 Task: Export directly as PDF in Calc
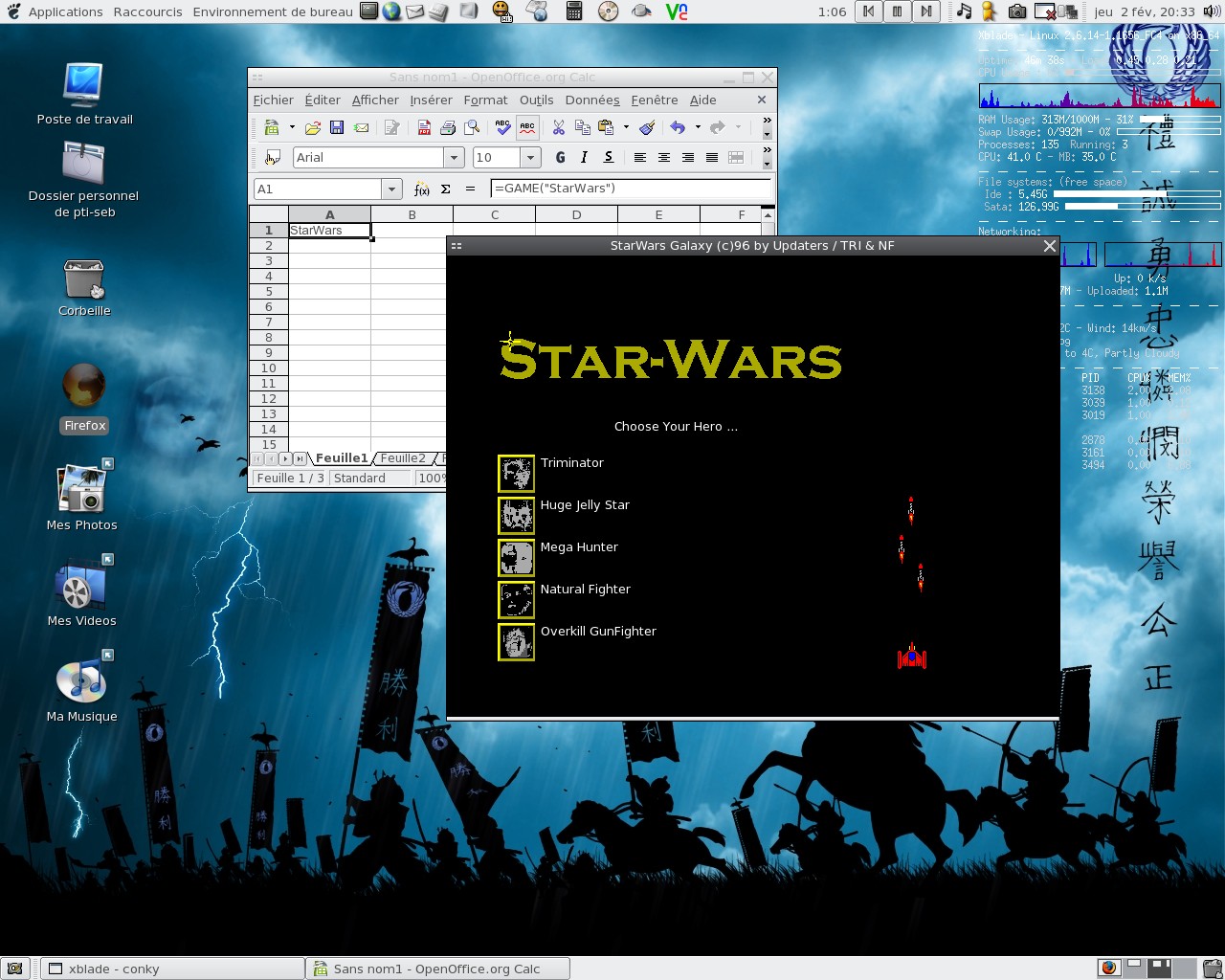coord(424,127)
